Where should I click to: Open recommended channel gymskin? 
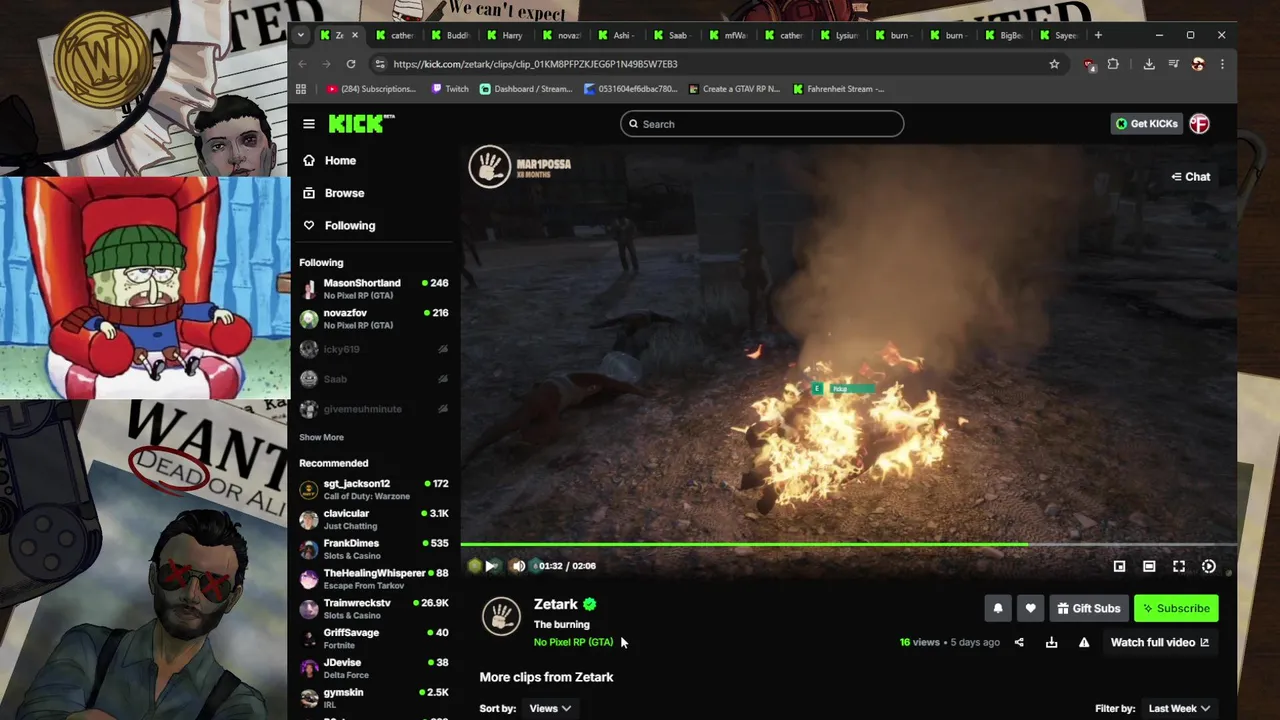374,698
